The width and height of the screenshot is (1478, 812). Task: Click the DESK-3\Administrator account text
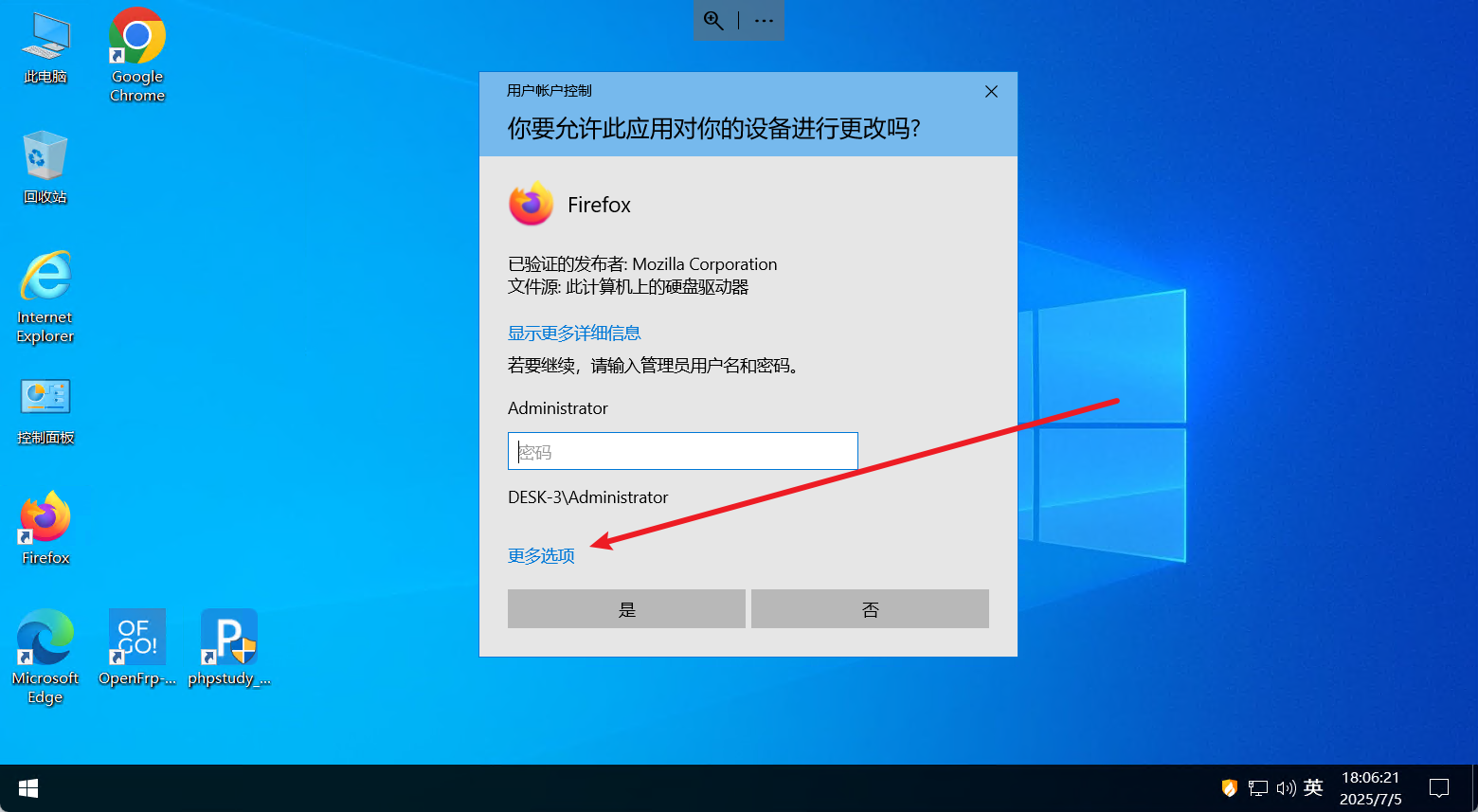click(x=588, y=497)
